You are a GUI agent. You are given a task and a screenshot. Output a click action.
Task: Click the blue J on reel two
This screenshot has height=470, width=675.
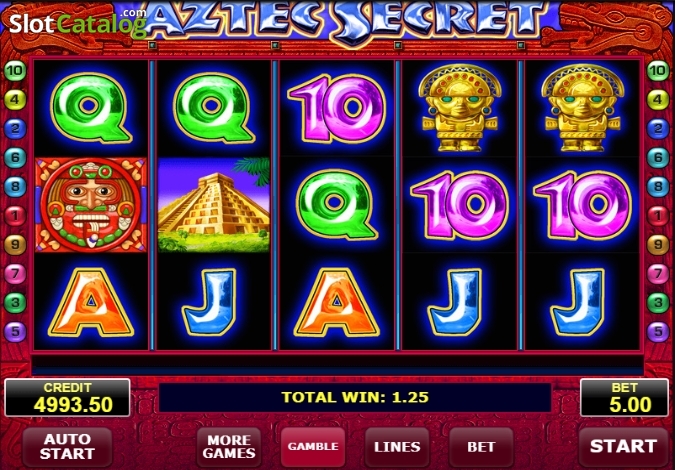point(209,302)
